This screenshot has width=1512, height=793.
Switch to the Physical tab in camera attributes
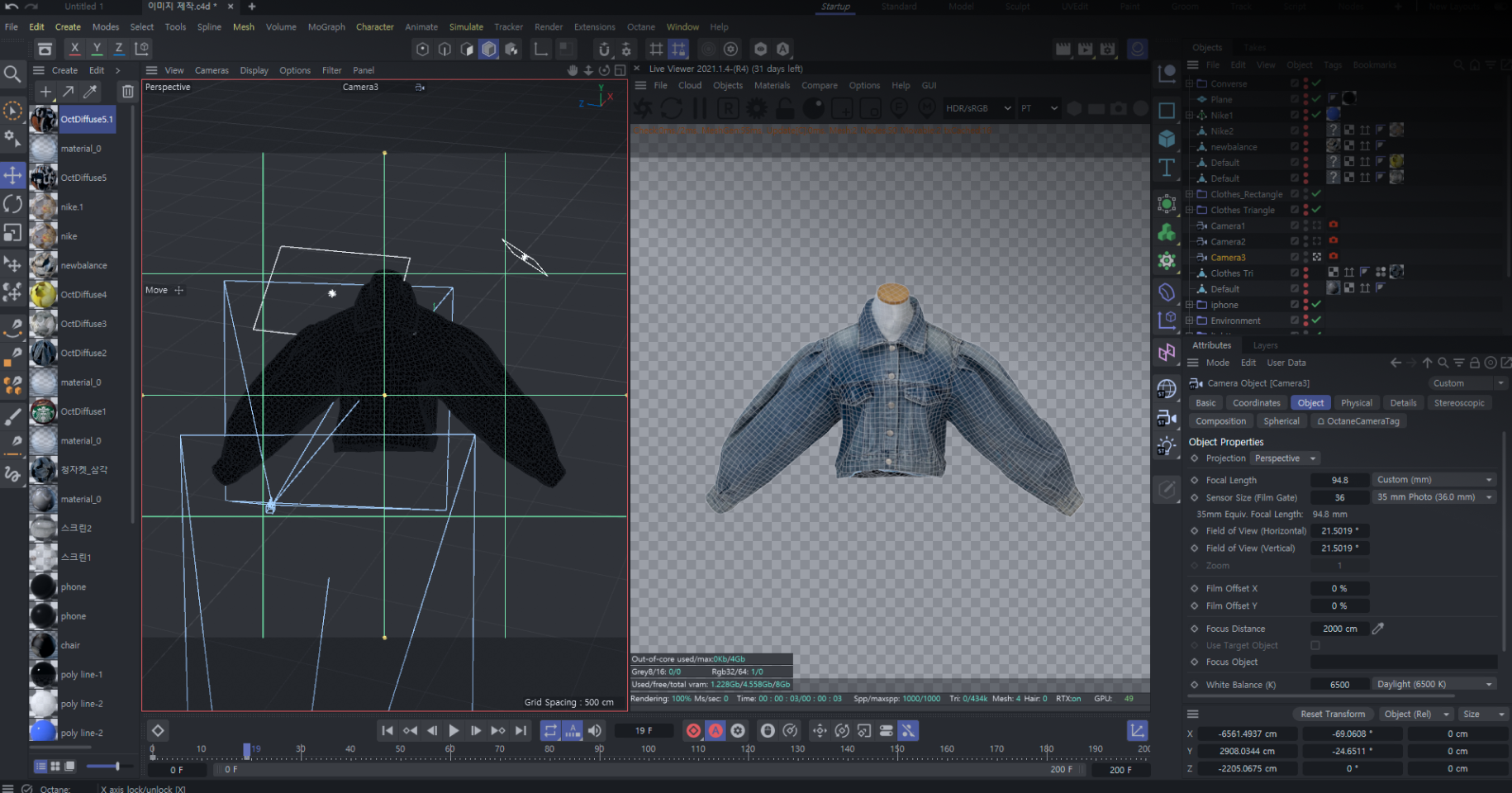click(x=1356, y=402)
